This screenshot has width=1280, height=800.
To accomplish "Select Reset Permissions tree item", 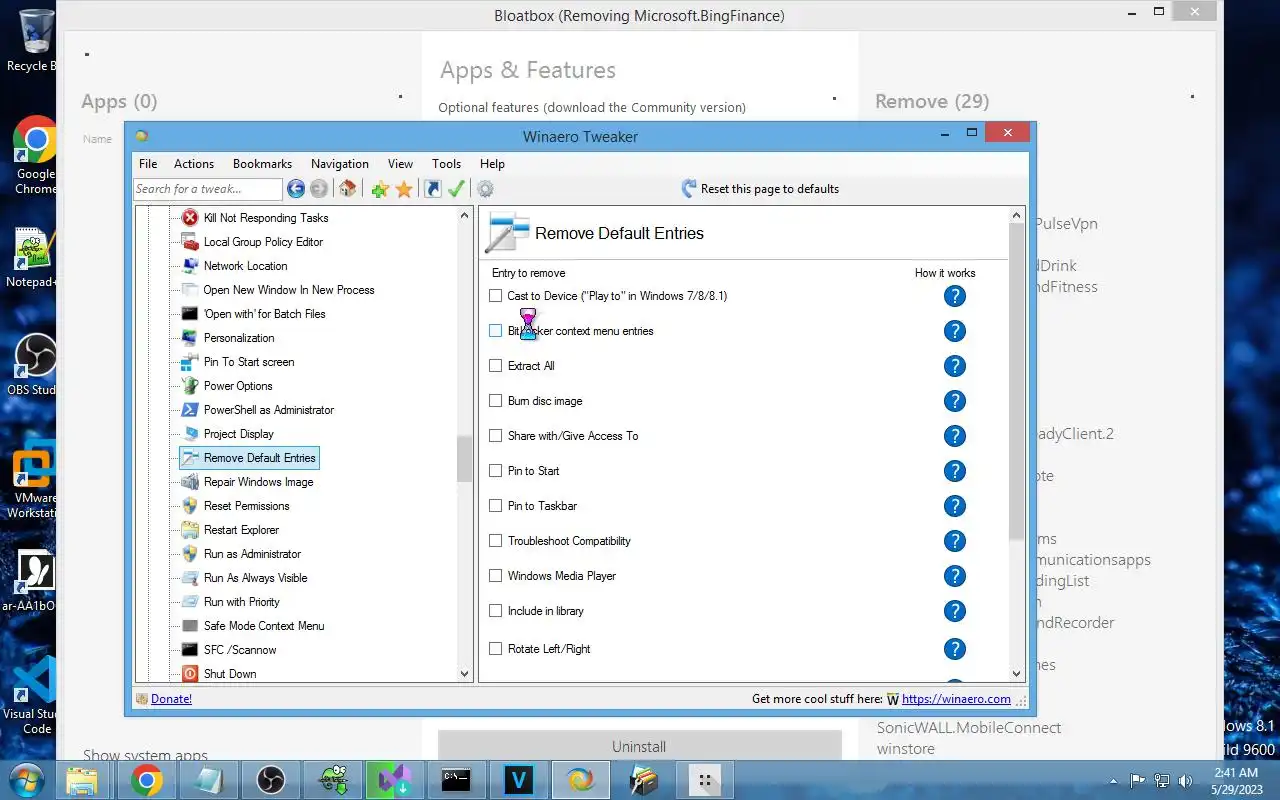I will click(x=246, y=506).
